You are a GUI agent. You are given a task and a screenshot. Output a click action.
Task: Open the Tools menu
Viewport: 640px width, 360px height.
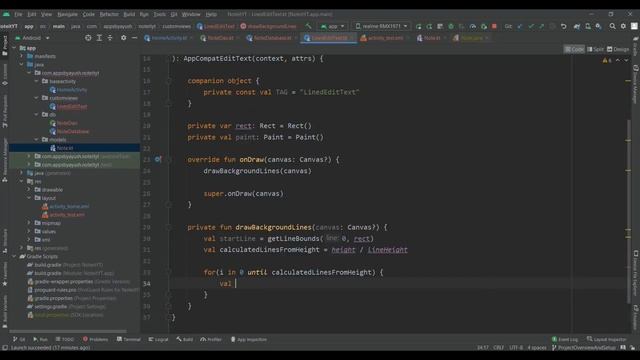[x=159, y=14]
